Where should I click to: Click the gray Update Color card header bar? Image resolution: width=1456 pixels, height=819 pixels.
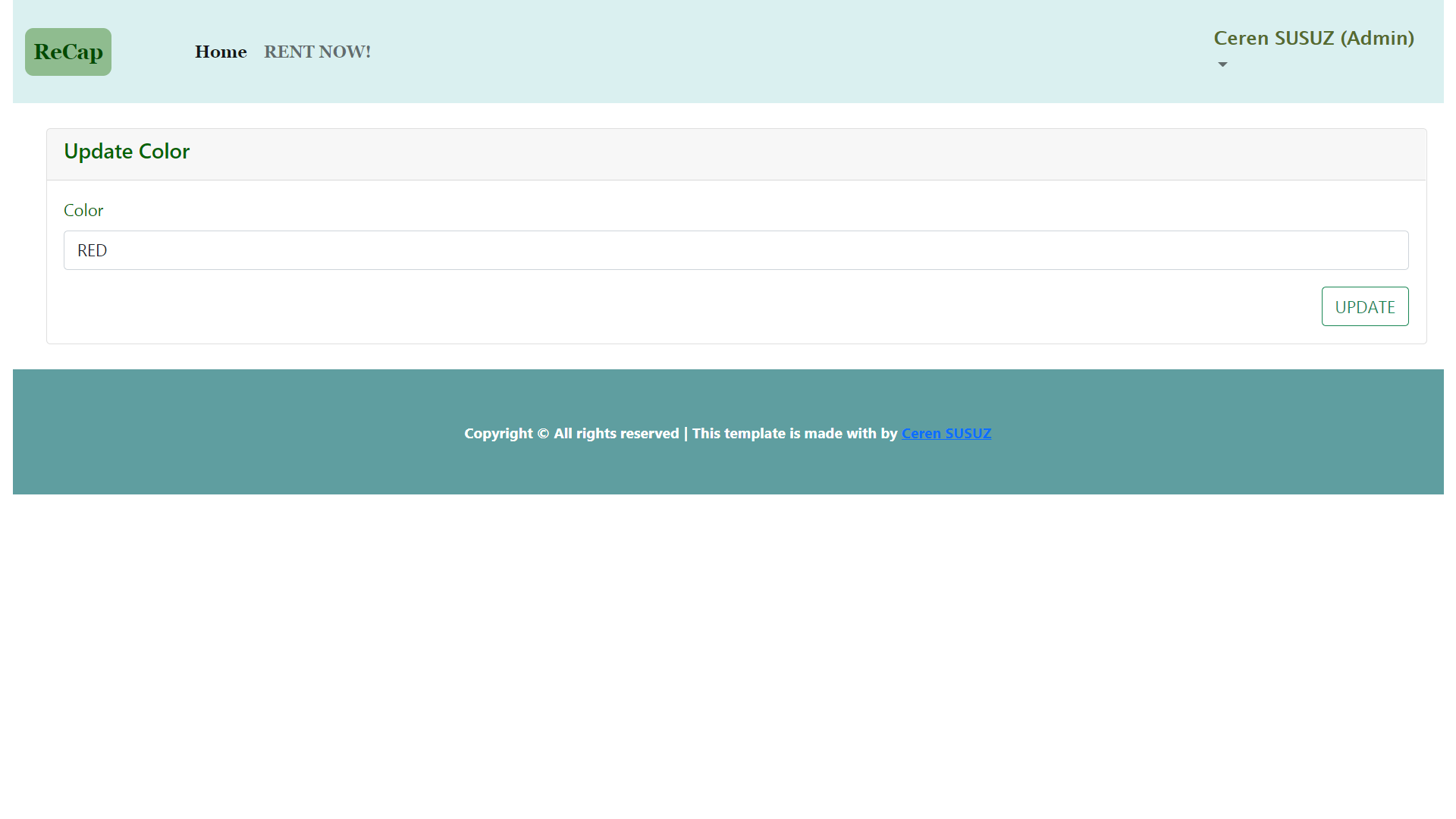758,154
